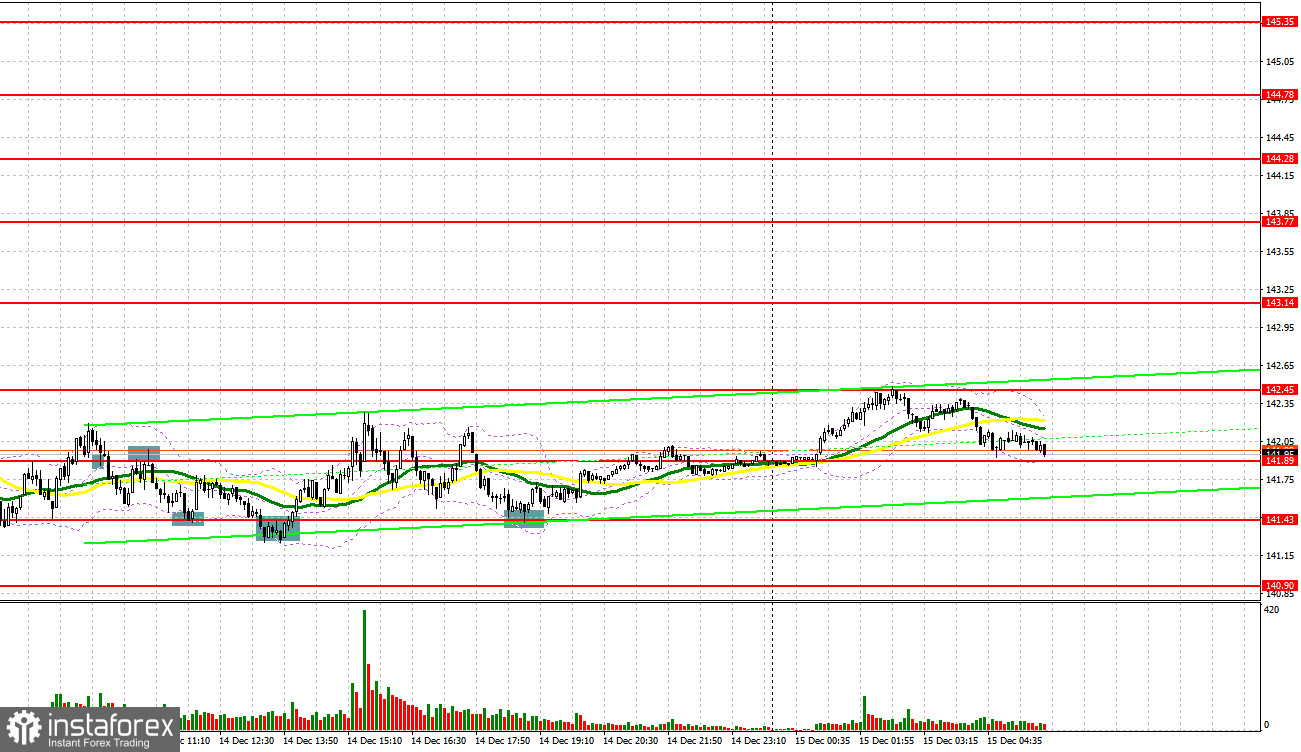
Task: Select the 141.89 price level label
Action: [x=1279, y=460]
